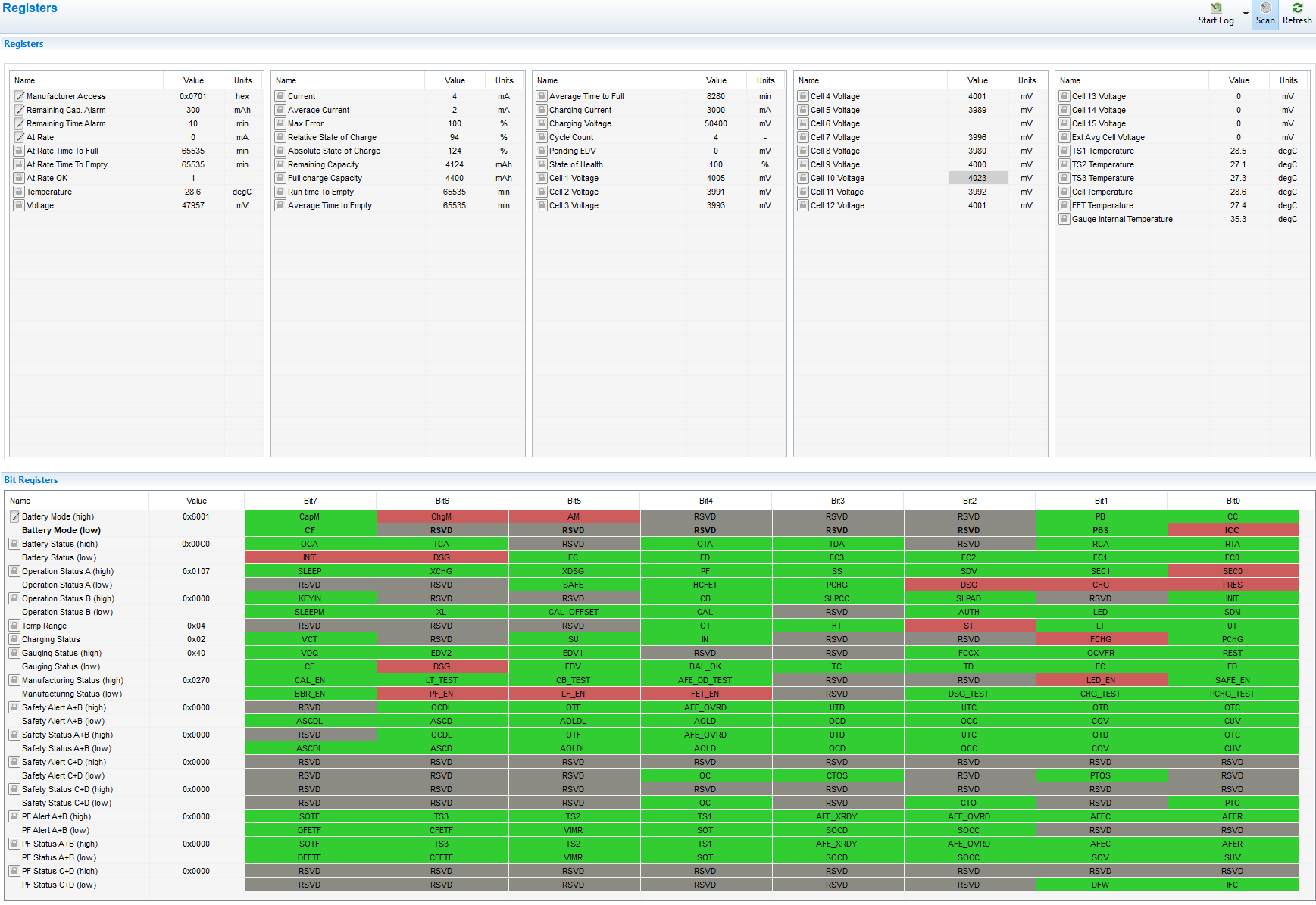Click the Voltage value 47957
1316x905 pixels.
click(x=193, y=205)
